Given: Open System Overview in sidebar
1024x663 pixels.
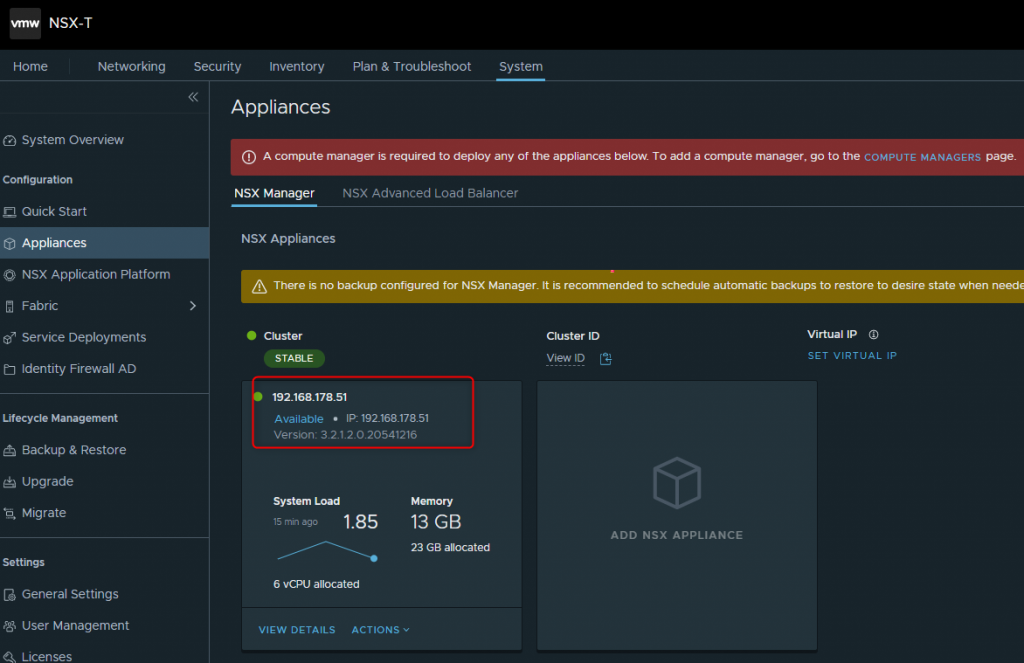Looking at the screenshot, I should (x=72, y=140).
